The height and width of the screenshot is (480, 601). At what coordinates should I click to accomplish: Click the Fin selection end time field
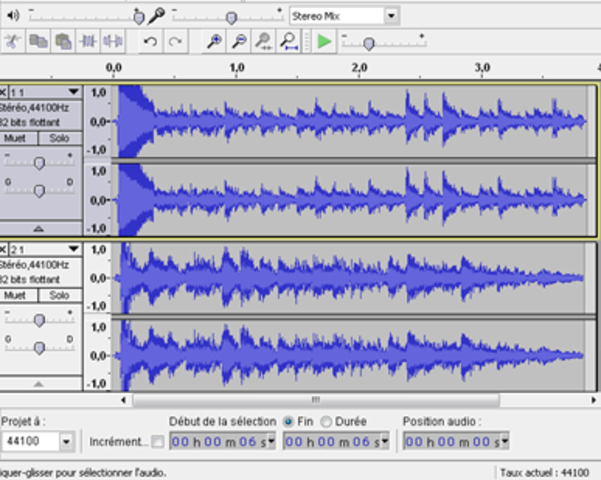click(336, 442)
